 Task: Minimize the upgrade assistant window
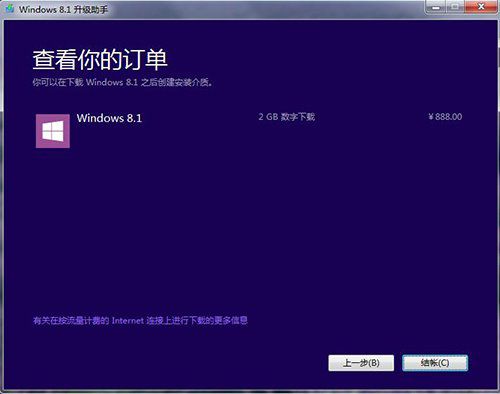[436, 7]
